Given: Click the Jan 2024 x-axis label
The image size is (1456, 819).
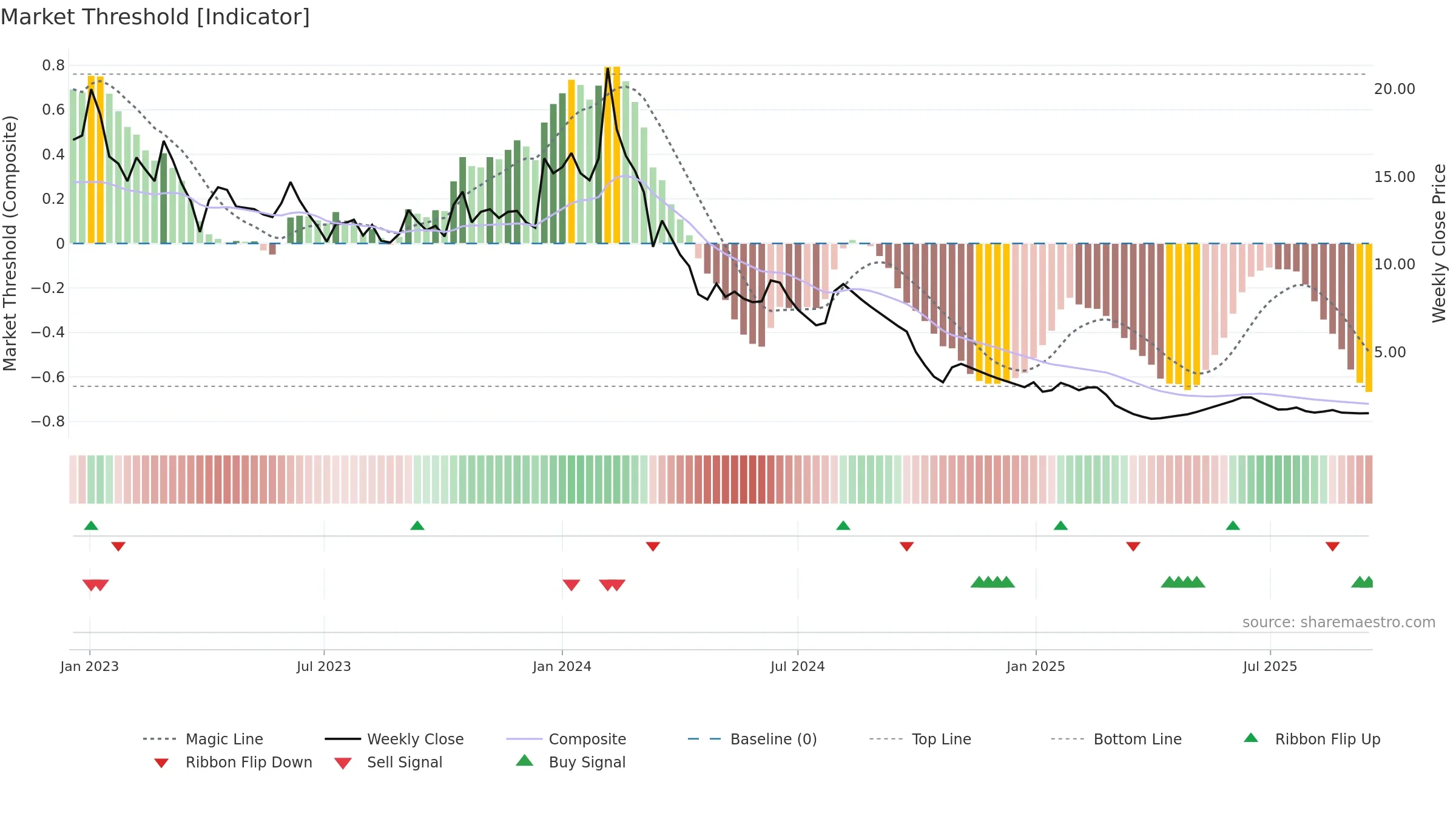Looking at the screenshot, I should [562, 666].
